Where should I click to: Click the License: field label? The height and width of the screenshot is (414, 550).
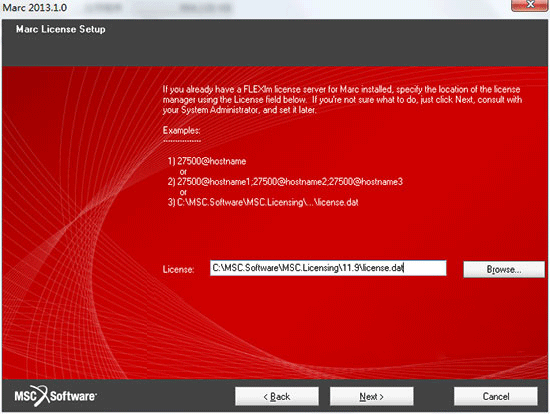(x=178, y=269)
